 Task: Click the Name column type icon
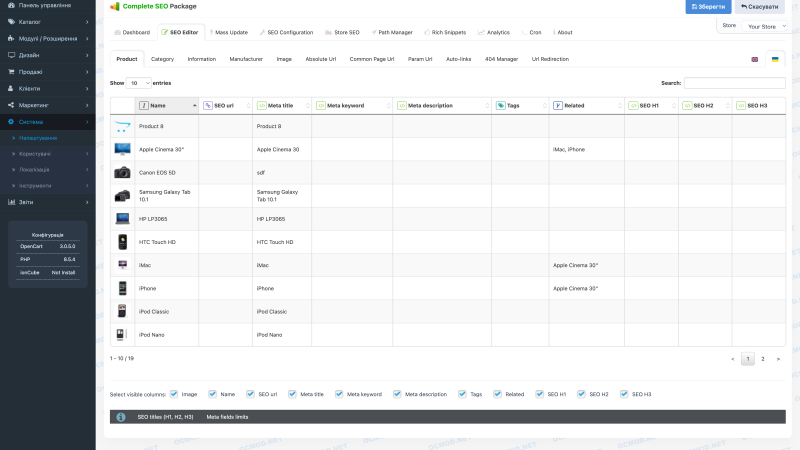[x=144, y=106]
